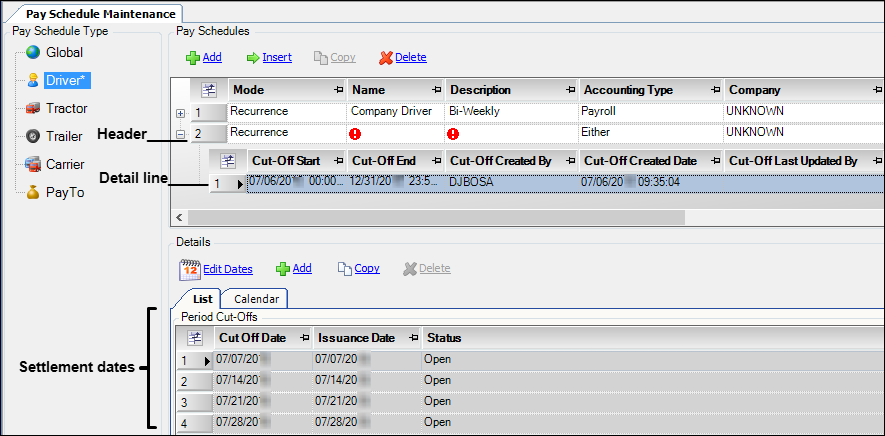Pin the Name column
885x436 pixels.
coord(436,90)
